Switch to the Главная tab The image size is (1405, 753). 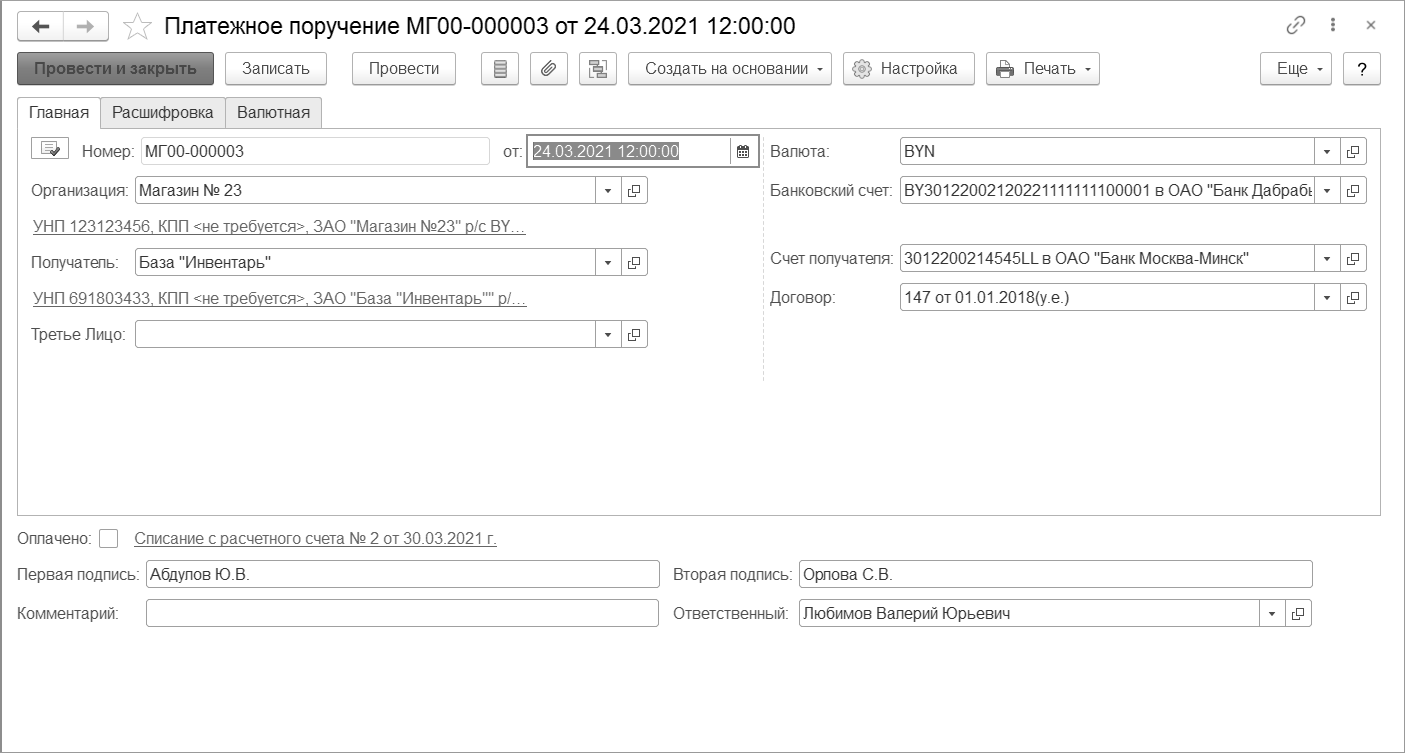click(59, 112)
